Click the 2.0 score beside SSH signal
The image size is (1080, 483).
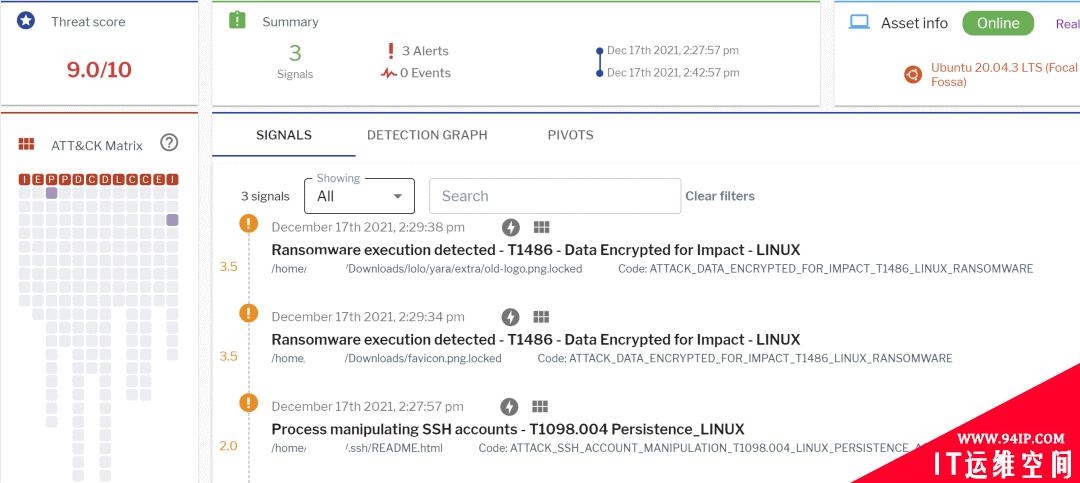(228, 446)
